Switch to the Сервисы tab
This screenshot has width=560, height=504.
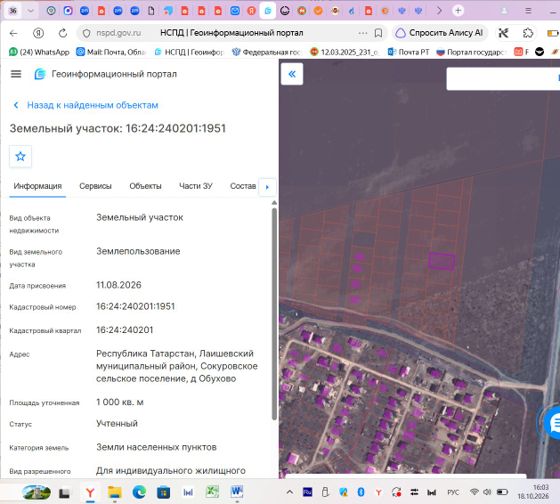[x=95, y=186]
